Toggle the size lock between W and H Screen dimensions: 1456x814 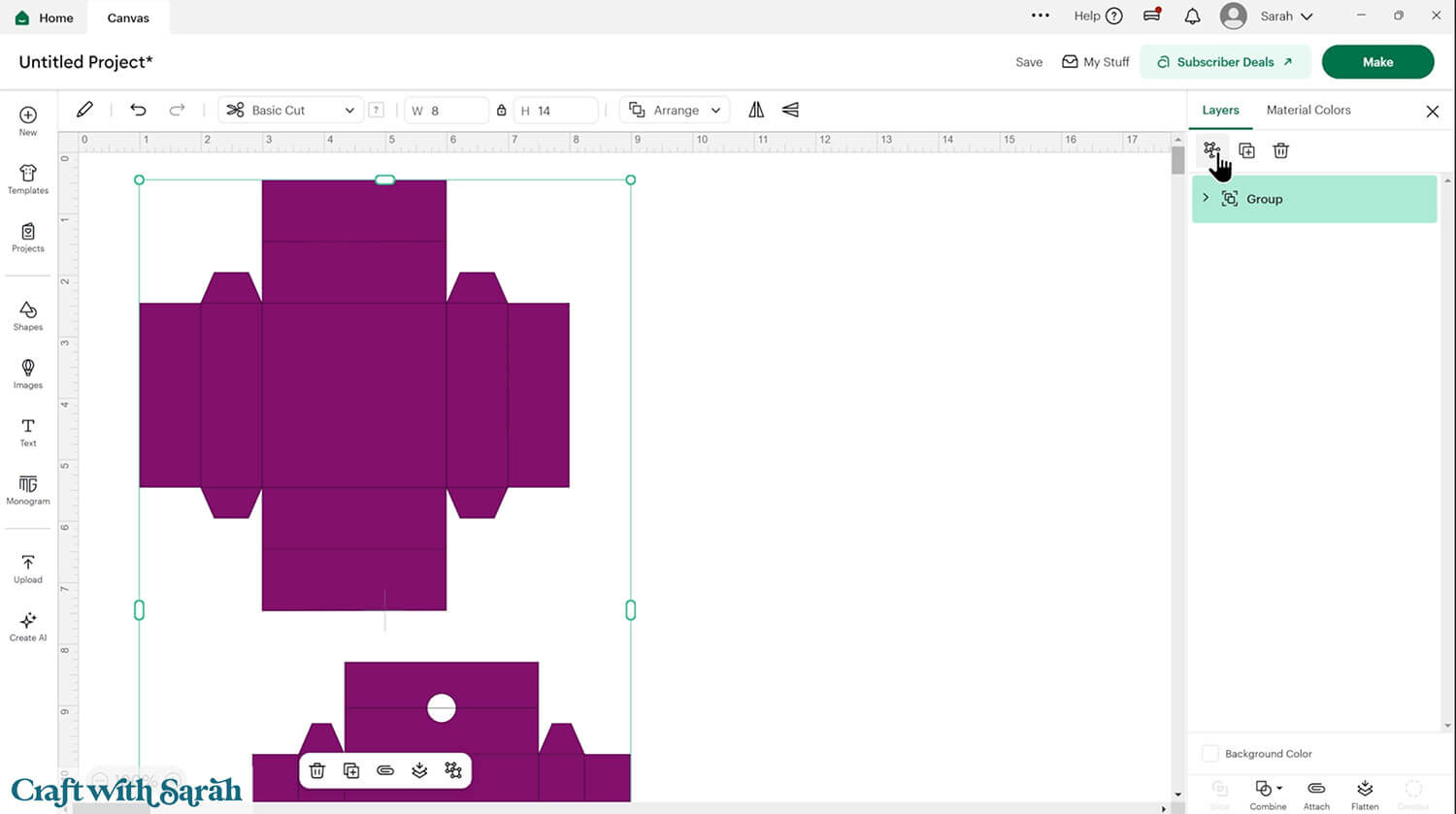pyautogui.click(x=501, y=111)
